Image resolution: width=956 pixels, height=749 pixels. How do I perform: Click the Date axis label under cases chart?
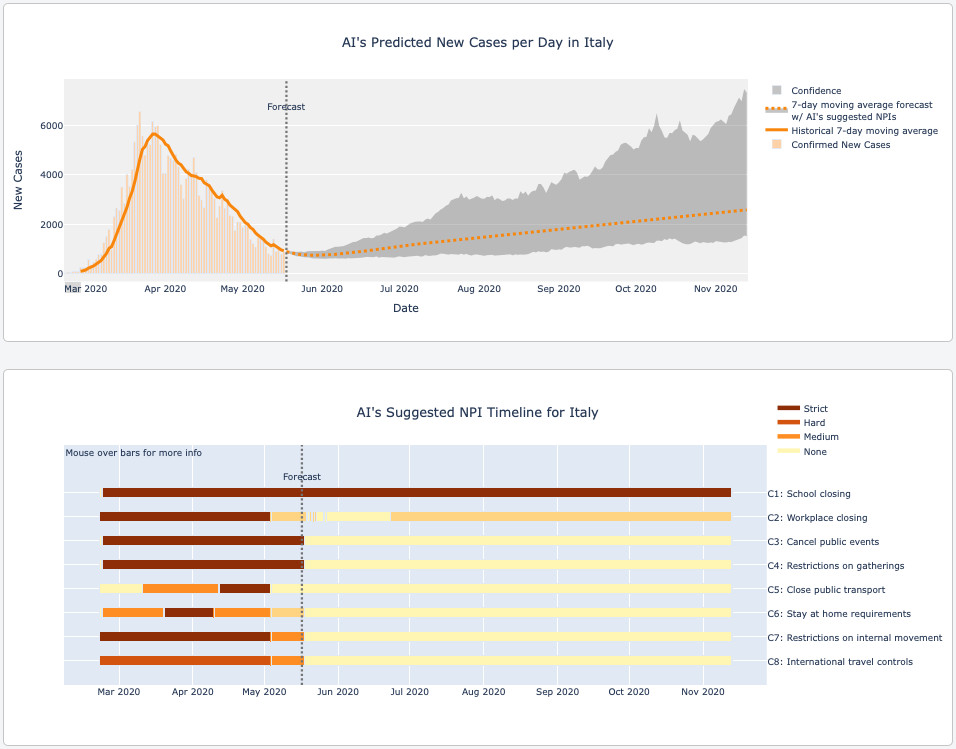[x=405, y=309]
